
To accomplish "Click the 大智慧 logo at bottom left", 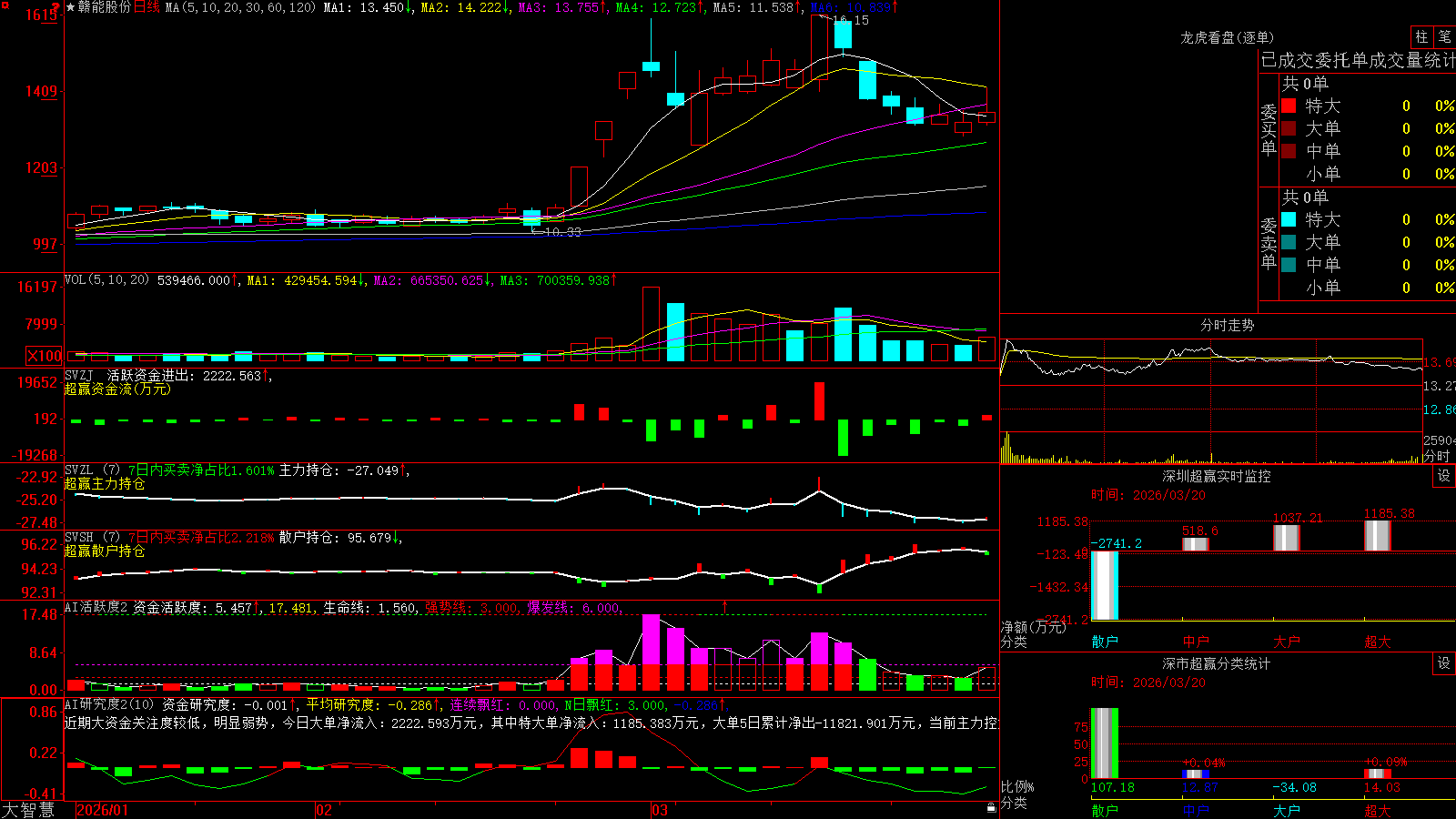I will coord(28,810).
